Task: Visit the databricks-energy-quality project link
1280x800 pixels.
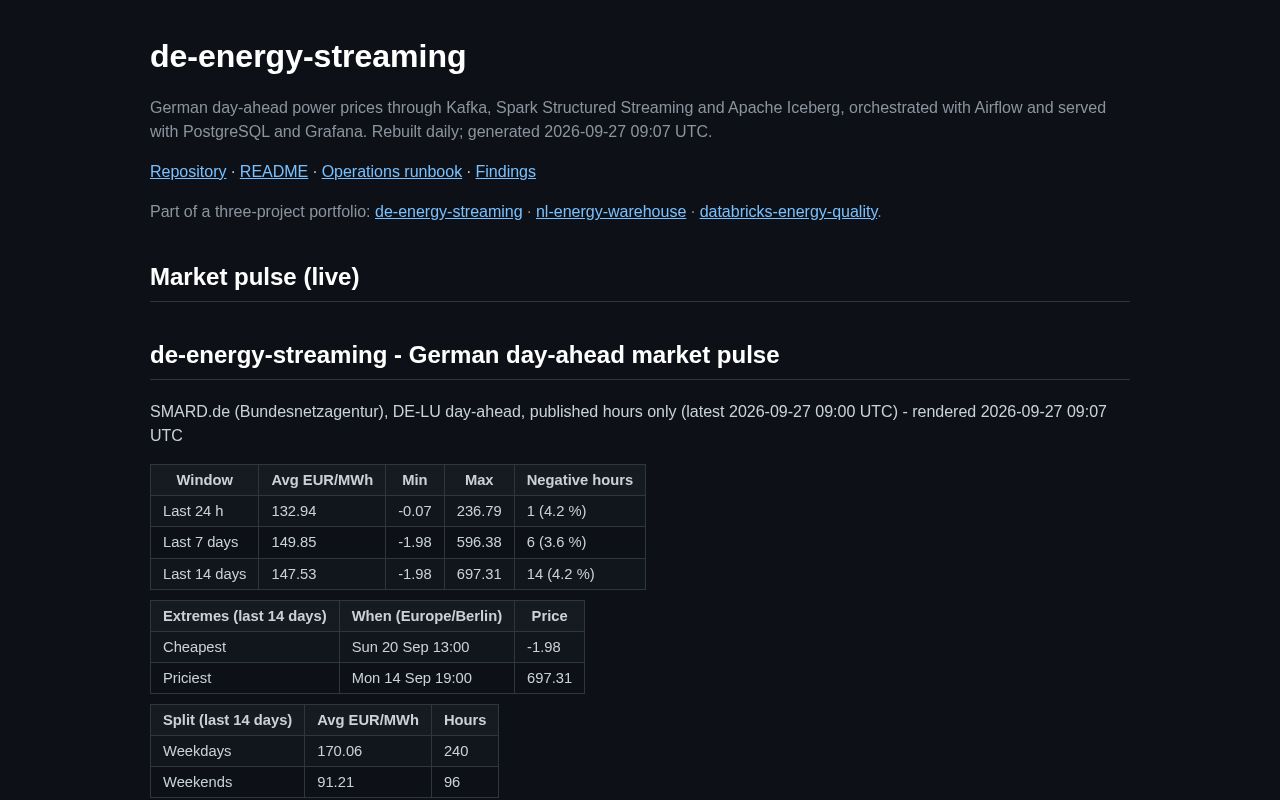Action: coord(788,211)
